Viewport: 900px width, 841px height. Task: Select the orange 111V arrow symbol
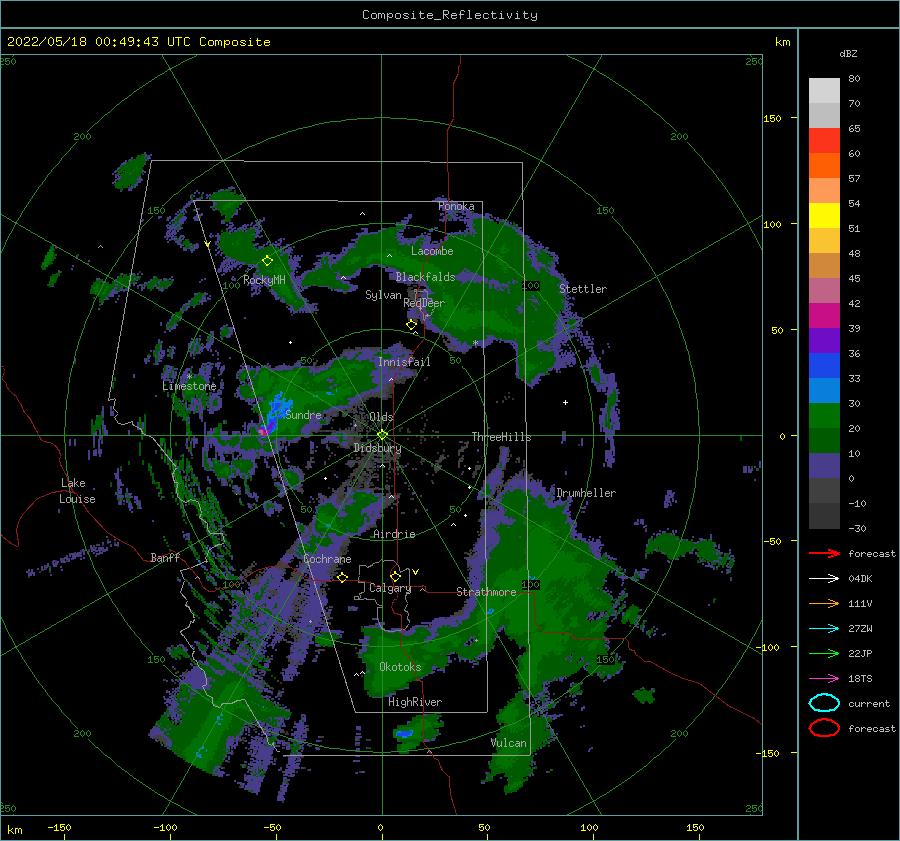click(824, 603)
